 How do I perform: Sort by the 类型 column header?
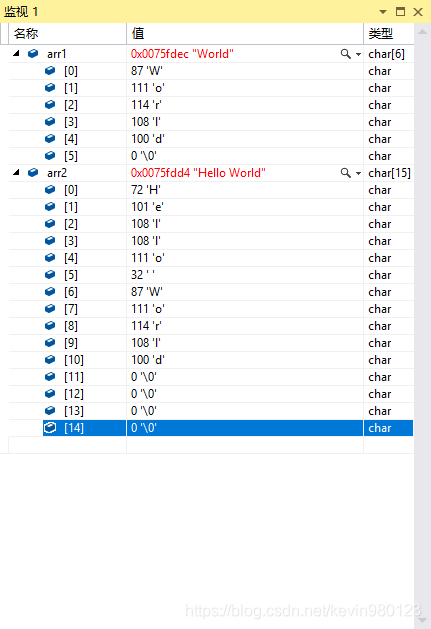click(x=389, y=33)
